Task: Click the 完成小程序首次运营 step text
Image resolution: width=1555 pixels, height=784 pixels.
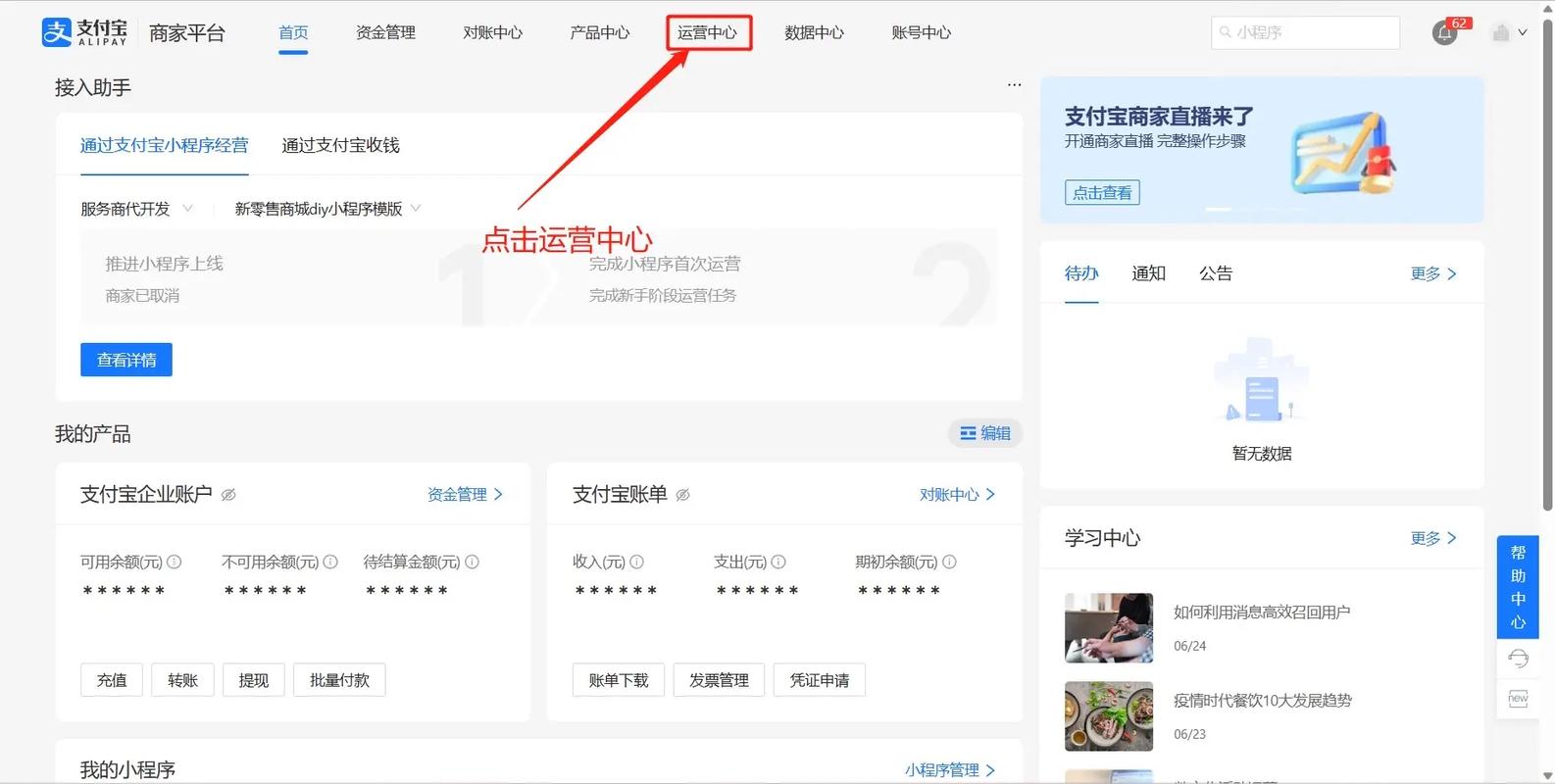Action: (665, 264)
